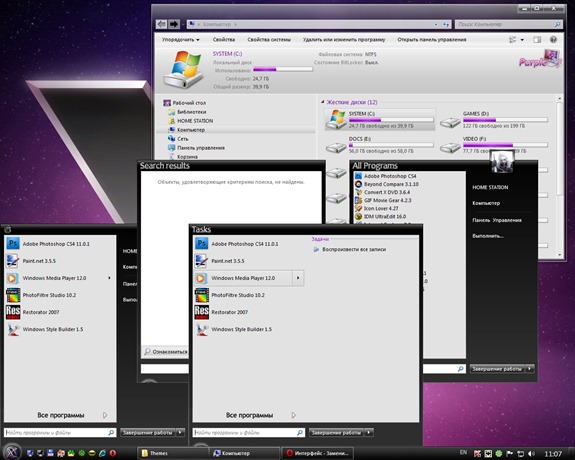The height and width of the screenshot is (460, 575).
Task: Launch Internet Explorer from quick launch
Action: coord(102,453)
